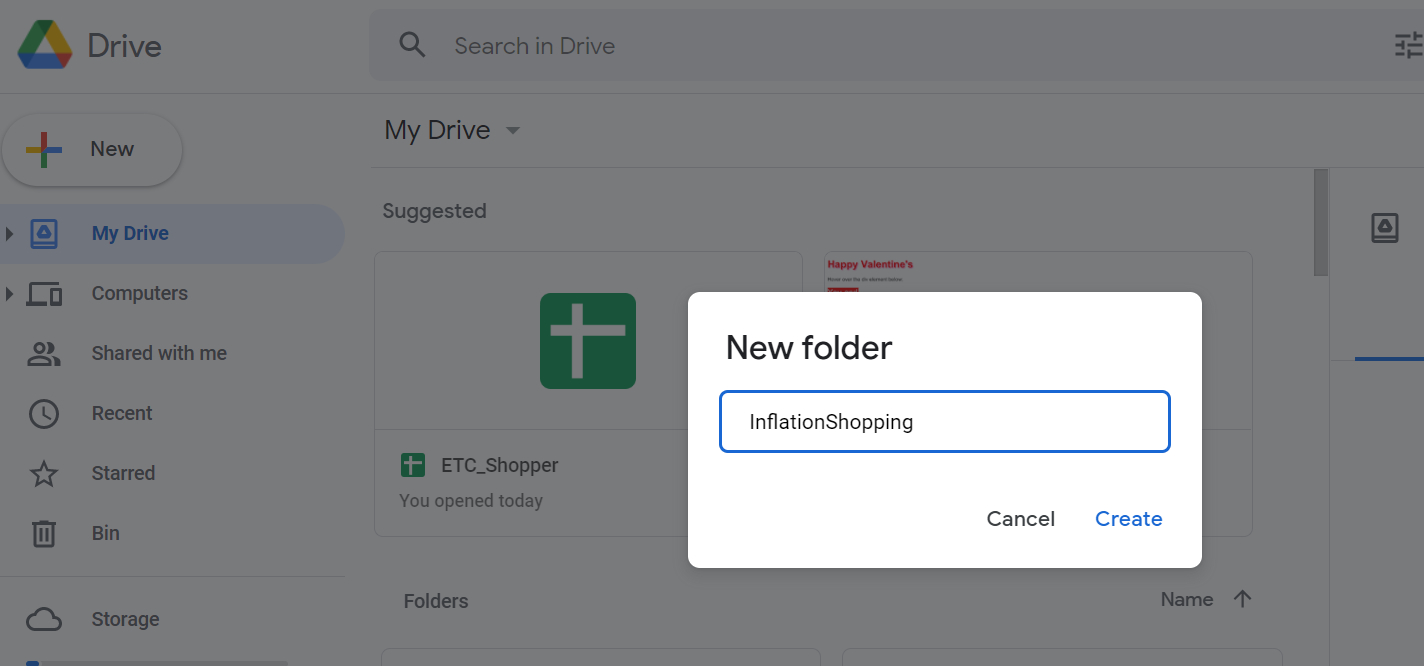This screenshot has width=1424, height=666.
Task: Click the storage usage progress bar
Action: point(157,663)
